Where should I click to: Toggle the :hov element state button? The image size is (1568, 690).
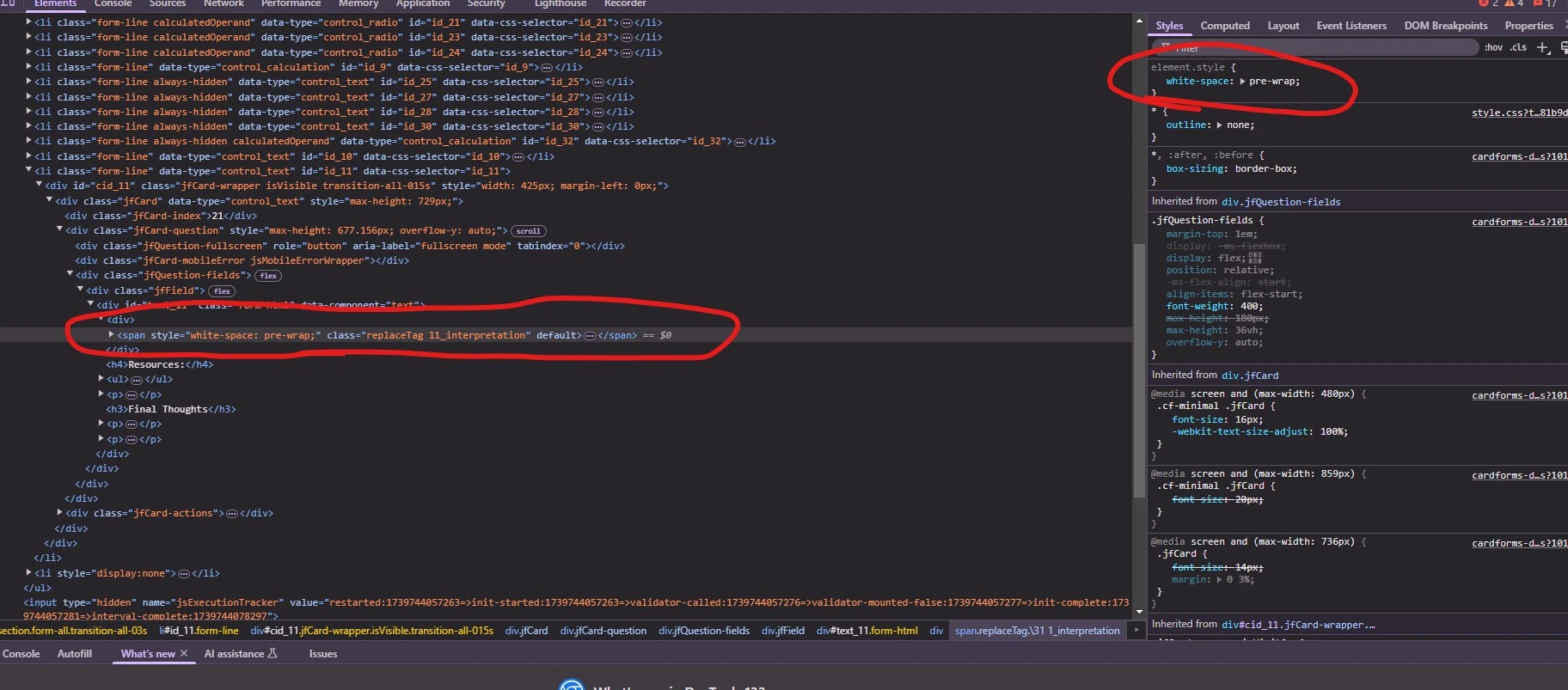1493,47
